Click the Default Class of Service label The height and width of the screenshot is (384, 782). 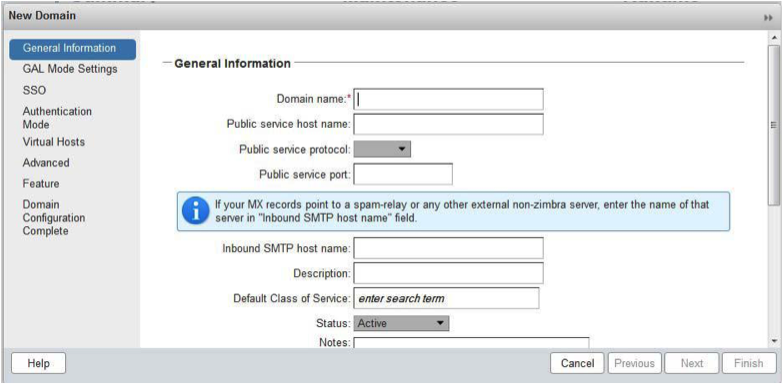[292, 298]
